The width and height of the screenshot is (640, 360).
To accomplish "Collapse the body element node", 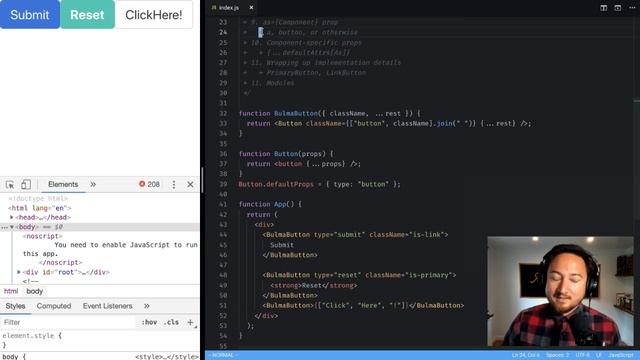I will [12, 227].
